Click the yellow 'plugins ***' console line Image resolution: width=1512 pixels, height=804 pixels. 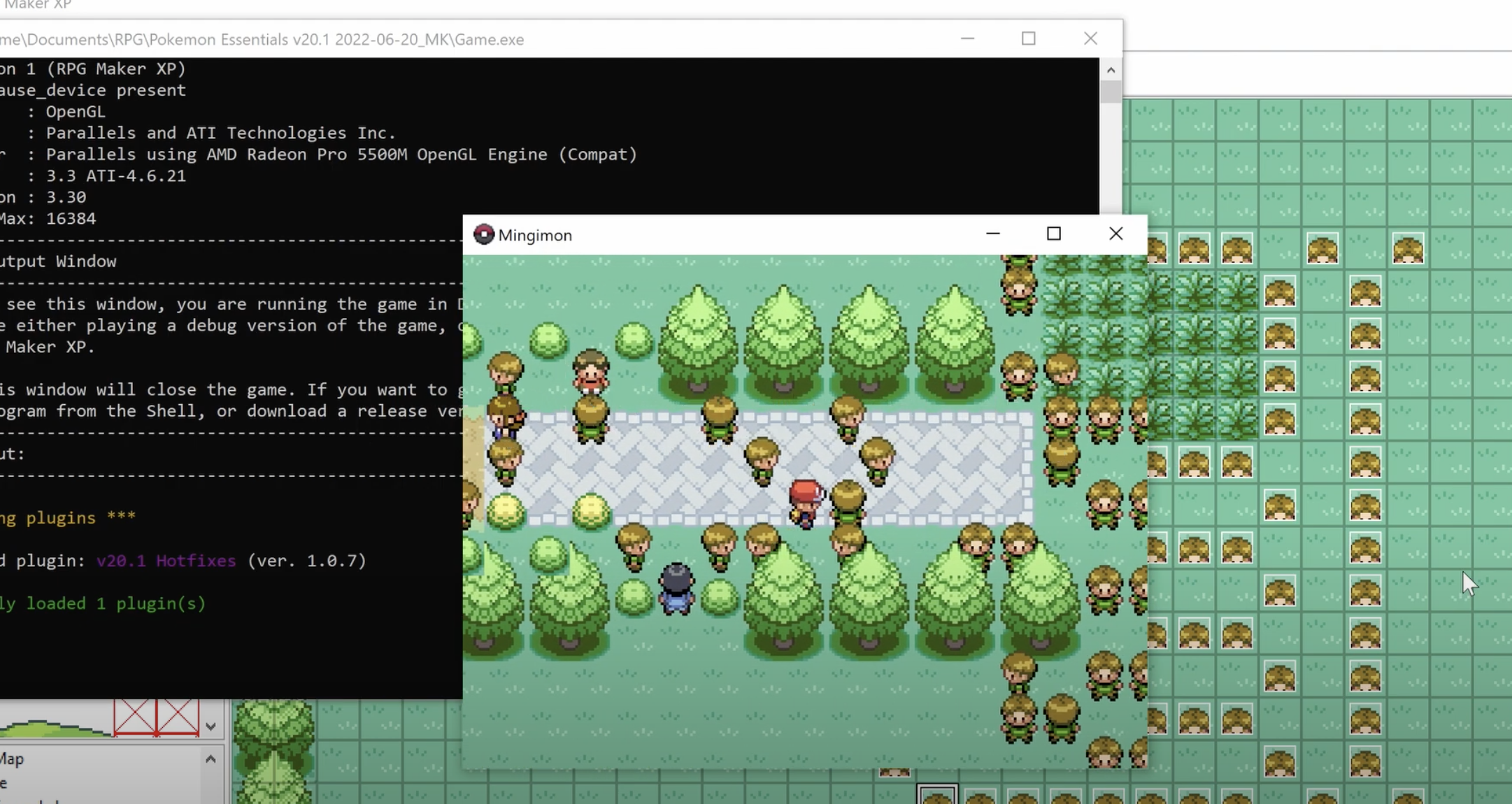coord(80,517)
